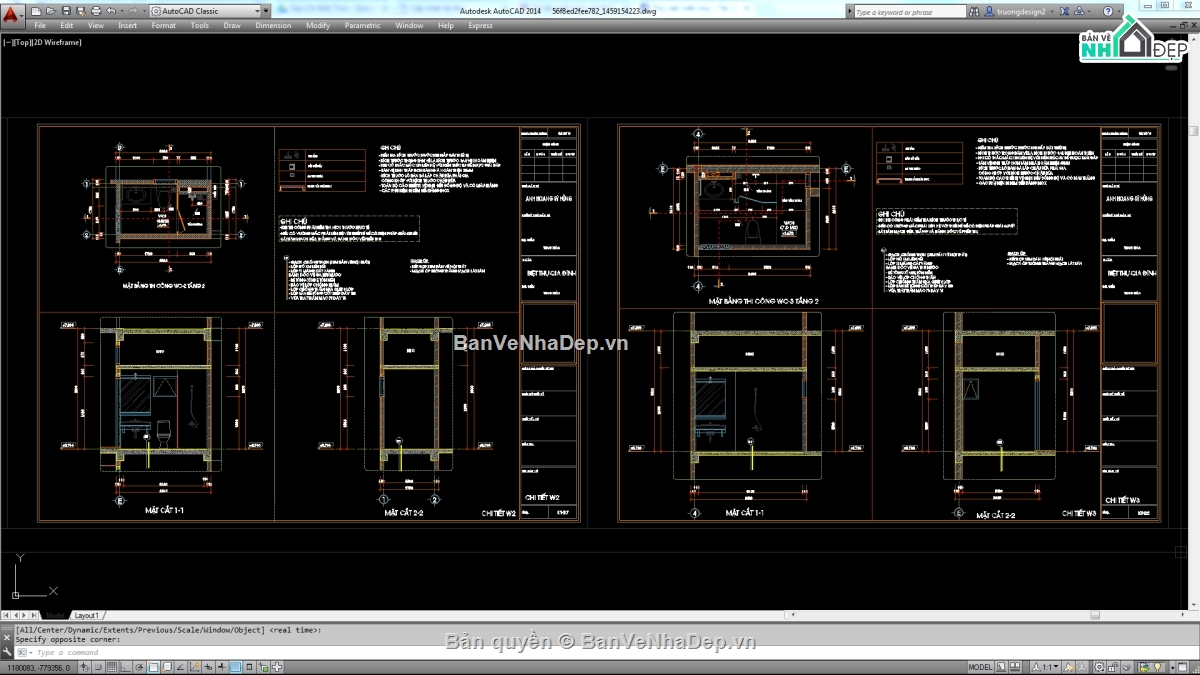Open the Dimension menu
This screenshot has width=1200, height=675.
273,25
